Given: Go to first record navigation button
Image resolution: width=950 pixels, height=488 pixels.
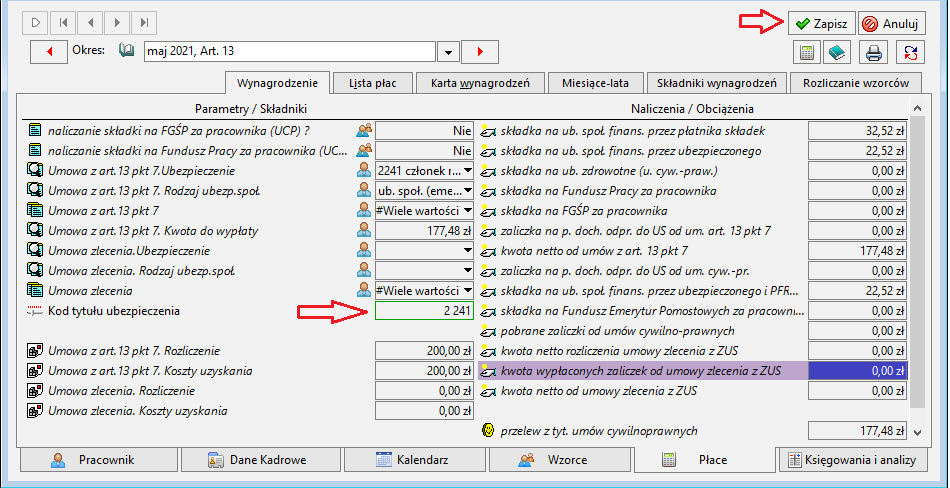Looking at the screenshot, I should click(x=63, y=23).
